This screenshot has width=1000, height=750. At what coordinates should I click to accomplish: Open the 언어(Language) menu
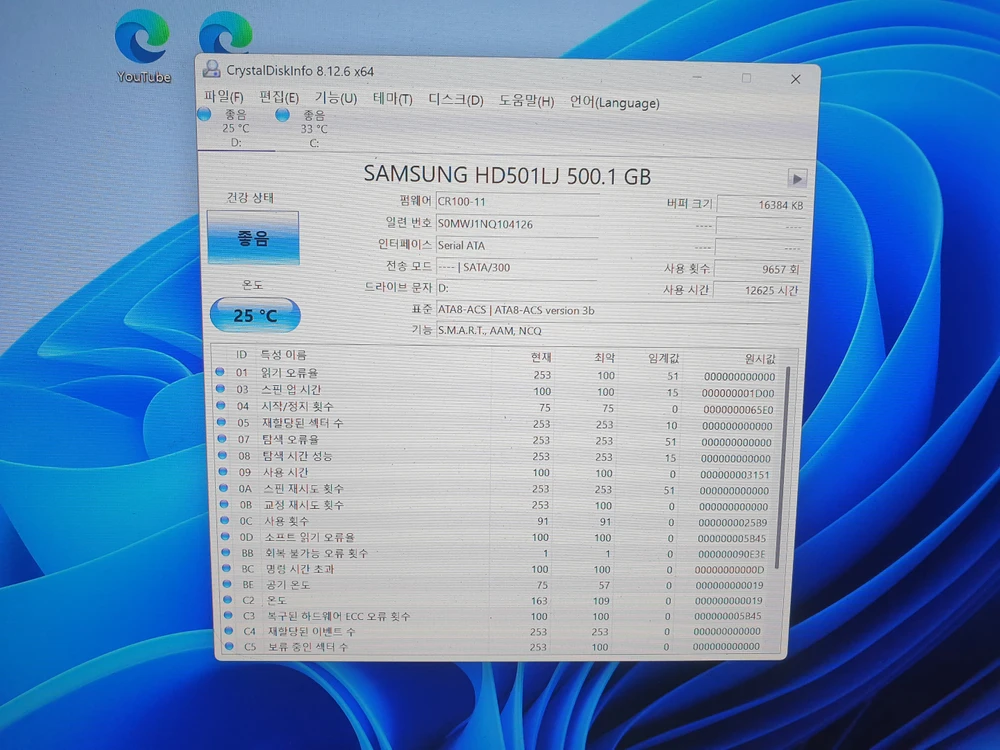click(x=614, y=102)
